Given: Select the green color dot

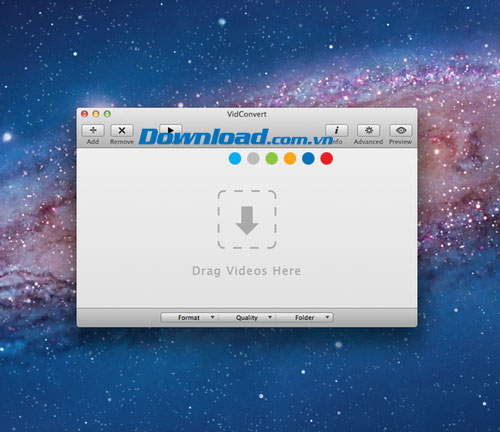Looking at the screenshot, I should (272, 158).
